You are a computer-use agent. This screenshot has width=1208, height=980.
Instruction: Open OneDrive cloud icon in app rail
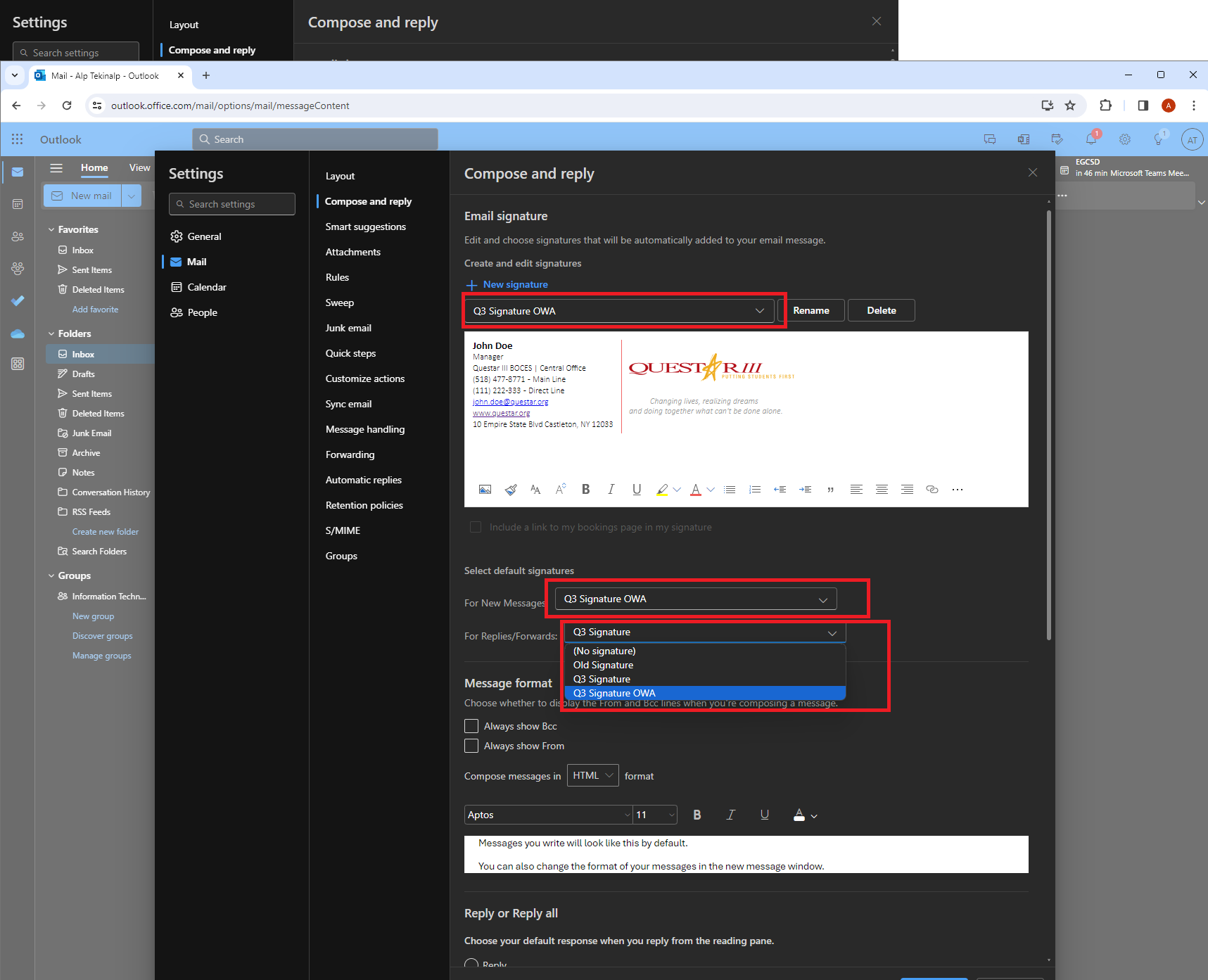(x=18, y=333)
